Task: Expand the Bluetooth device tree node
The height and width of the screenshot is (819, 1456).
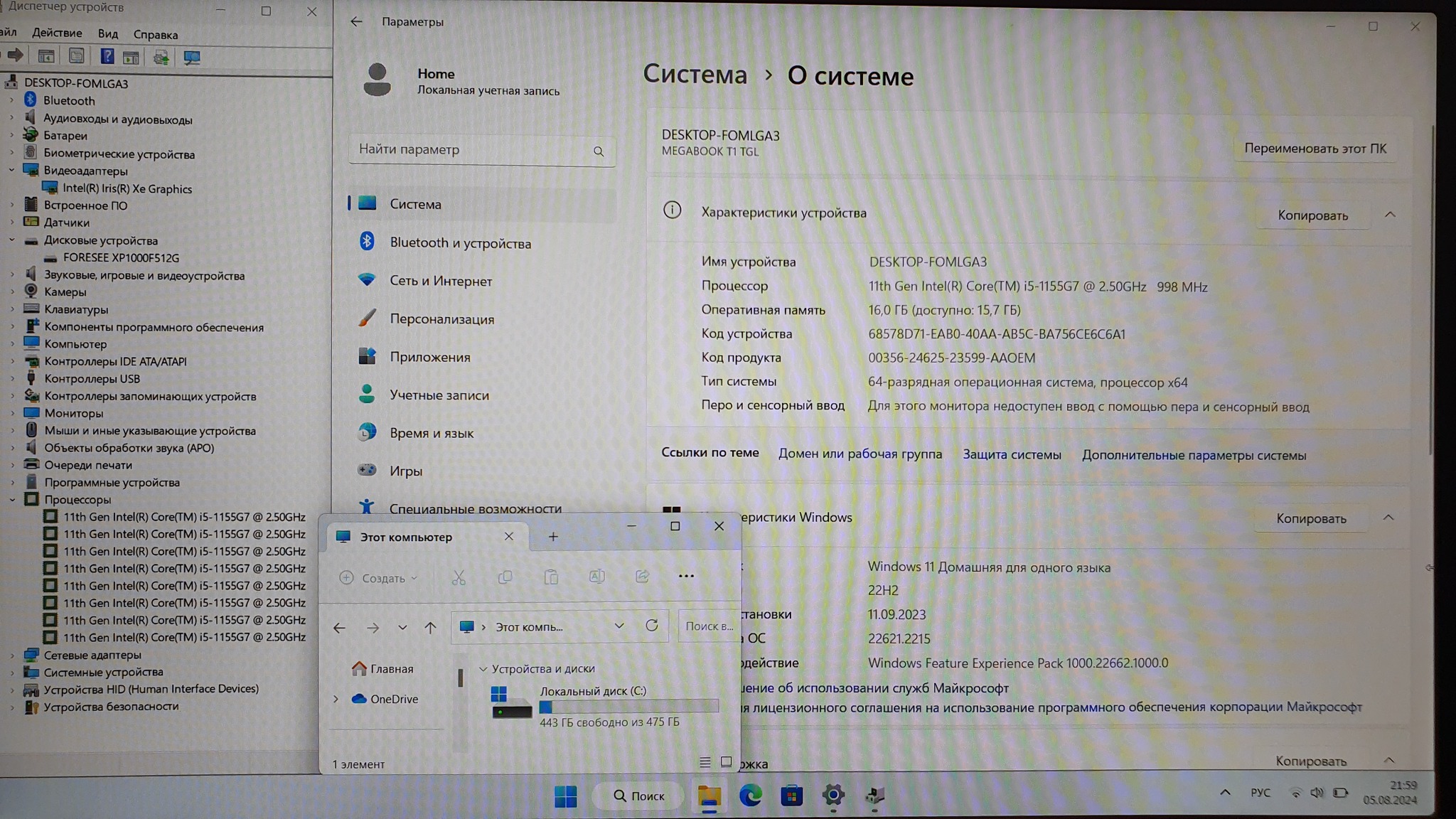Action: tap(11, 101)
